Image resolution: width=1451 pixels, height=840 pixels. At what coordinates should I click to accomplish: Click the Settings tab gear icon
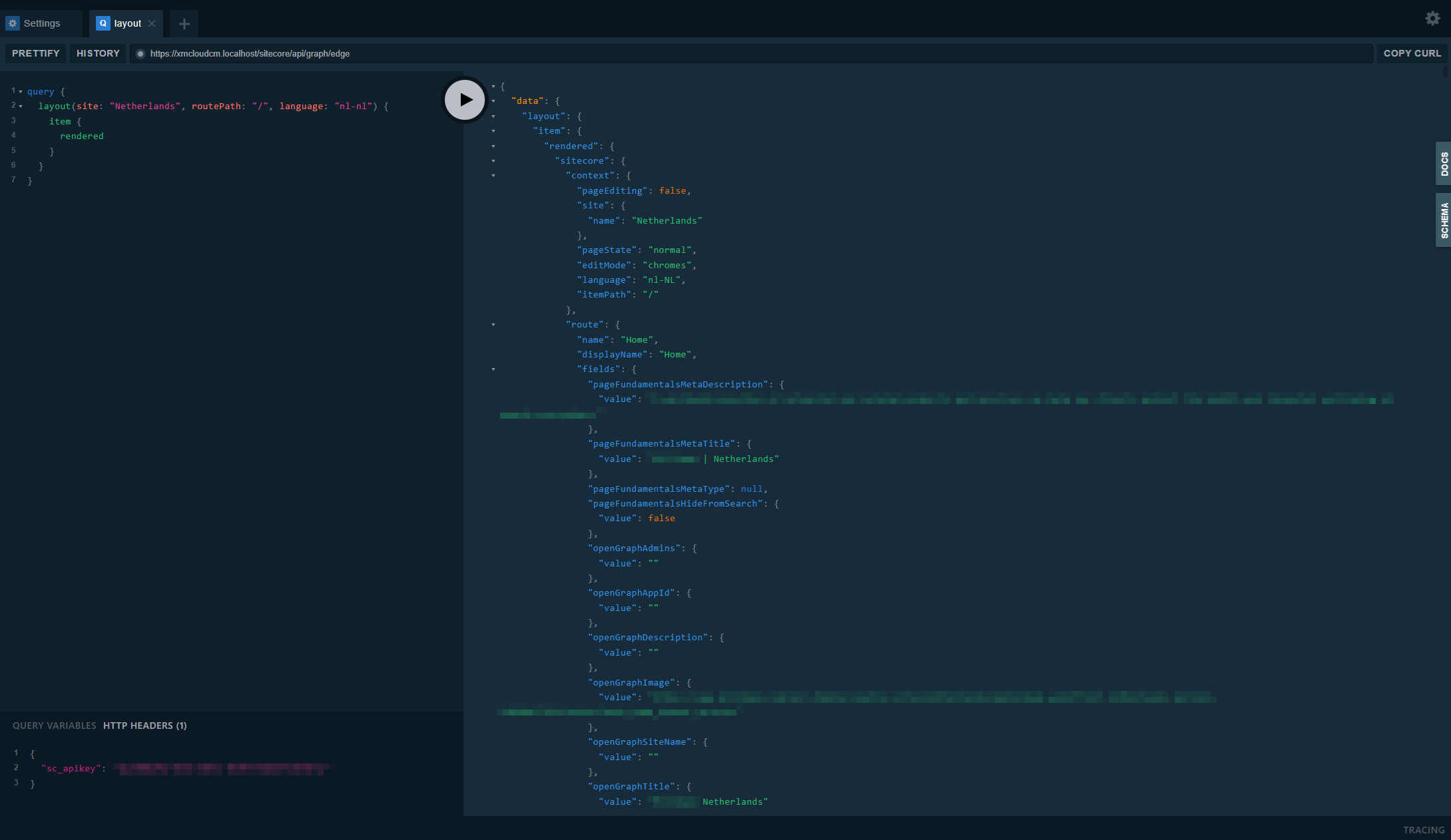13,23
